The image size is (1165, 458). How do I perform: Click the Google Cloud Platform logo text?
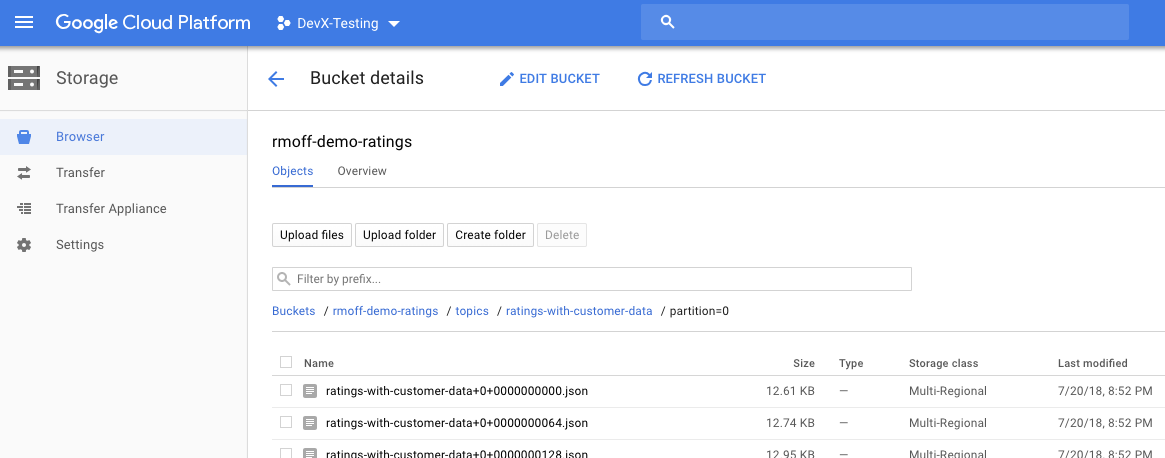(x=153, y=23)
